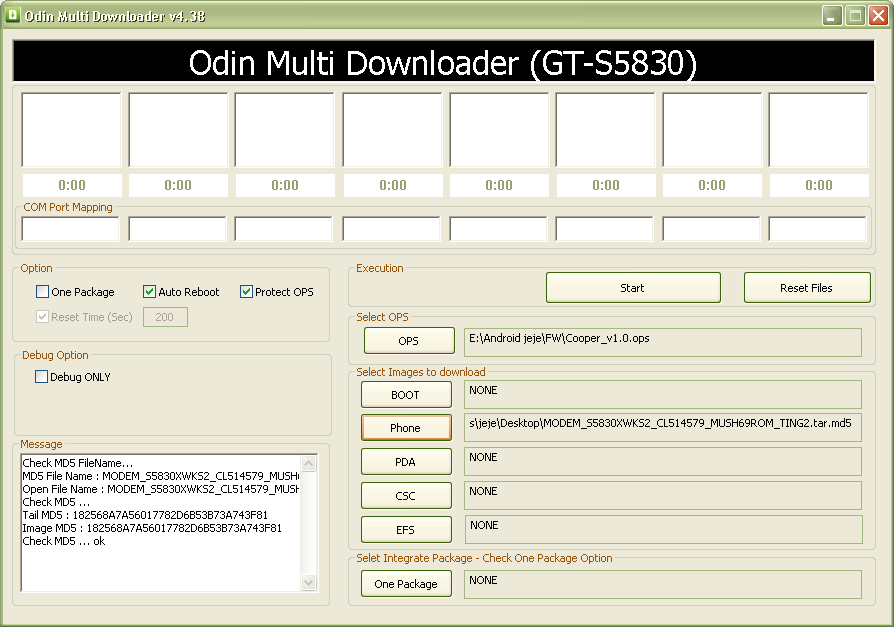Click the Odin app icon in title bar
This screenshot has height=627, width=894.
tap(13, 15)
